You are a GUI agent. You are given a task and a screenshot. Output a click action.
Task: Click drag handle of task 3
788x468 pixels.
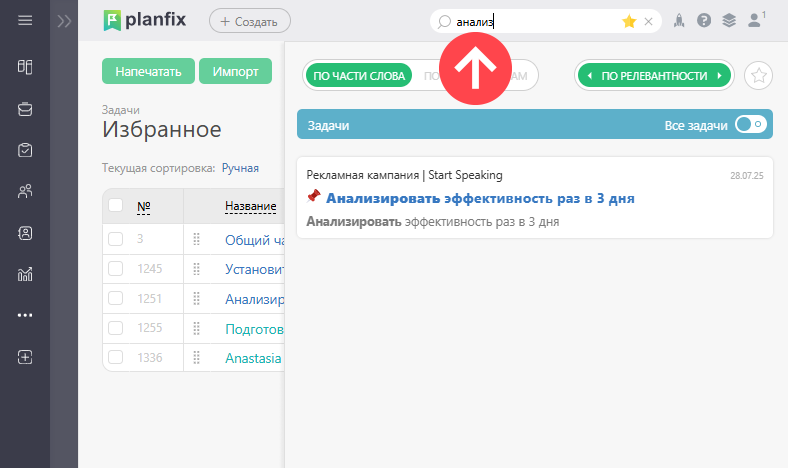point(196,239)
